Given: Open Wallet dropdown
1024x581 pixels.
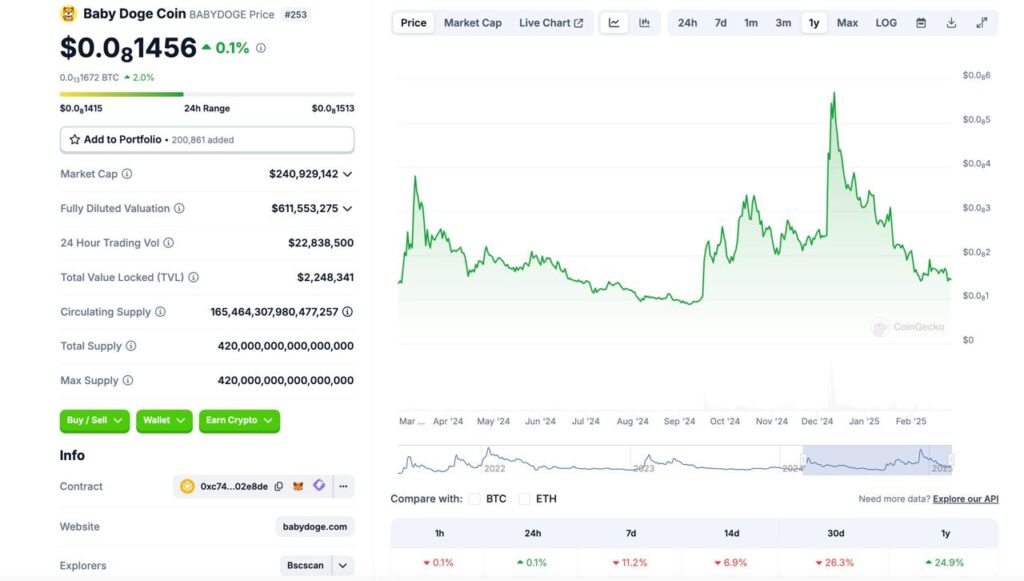Looking at the screenshot, I should coord(164,420).
